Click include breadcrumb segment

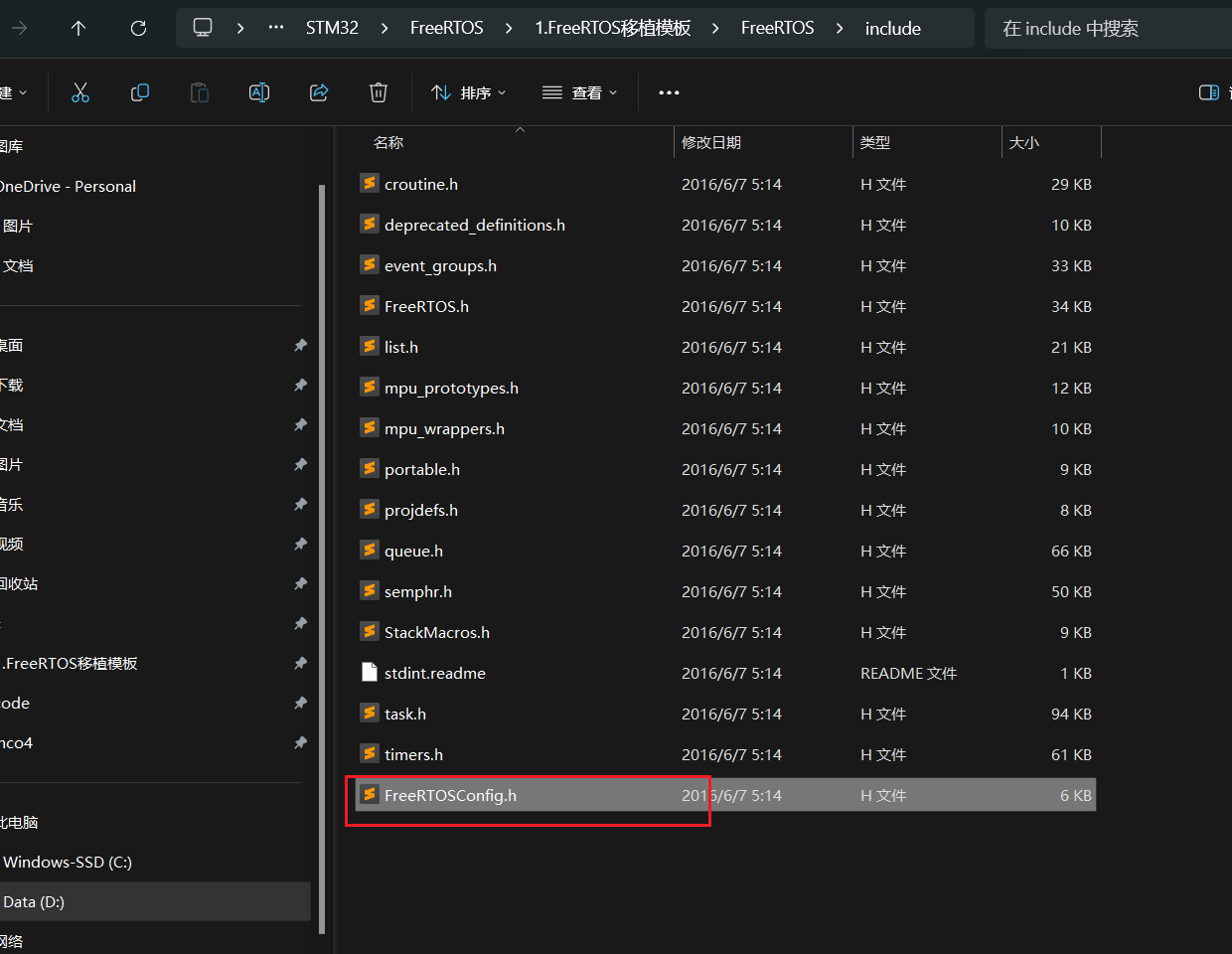tap(893, 29)
